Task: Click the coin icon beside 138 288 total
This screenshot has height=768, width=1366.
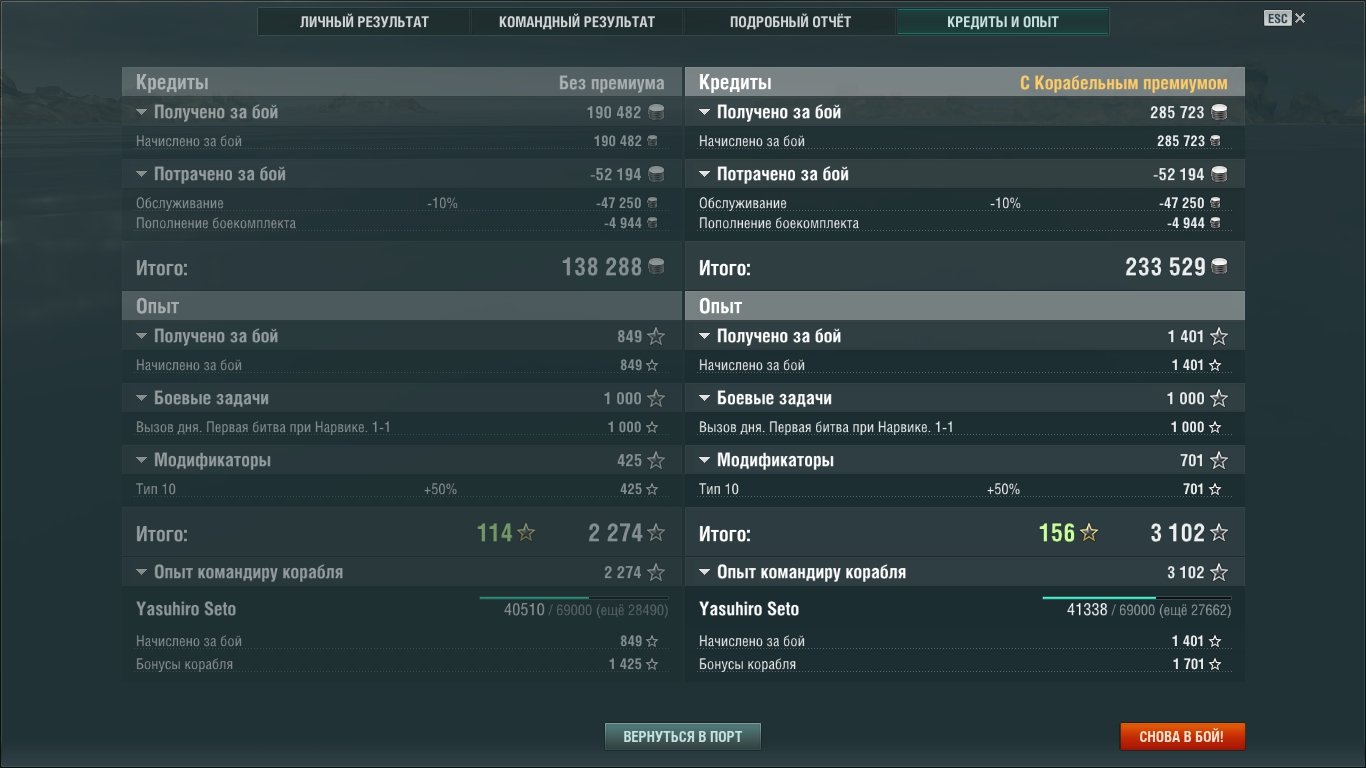Action: point(655,266)
